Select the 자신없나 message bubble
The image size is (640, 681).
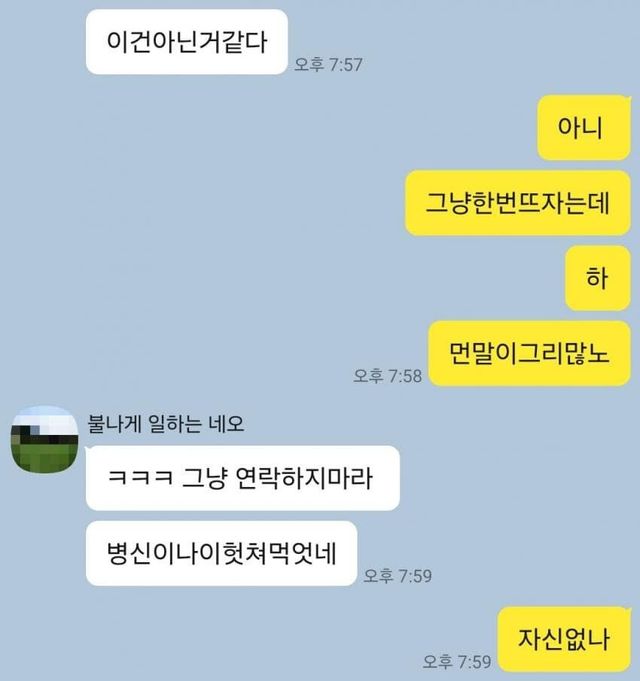[564, 639]
